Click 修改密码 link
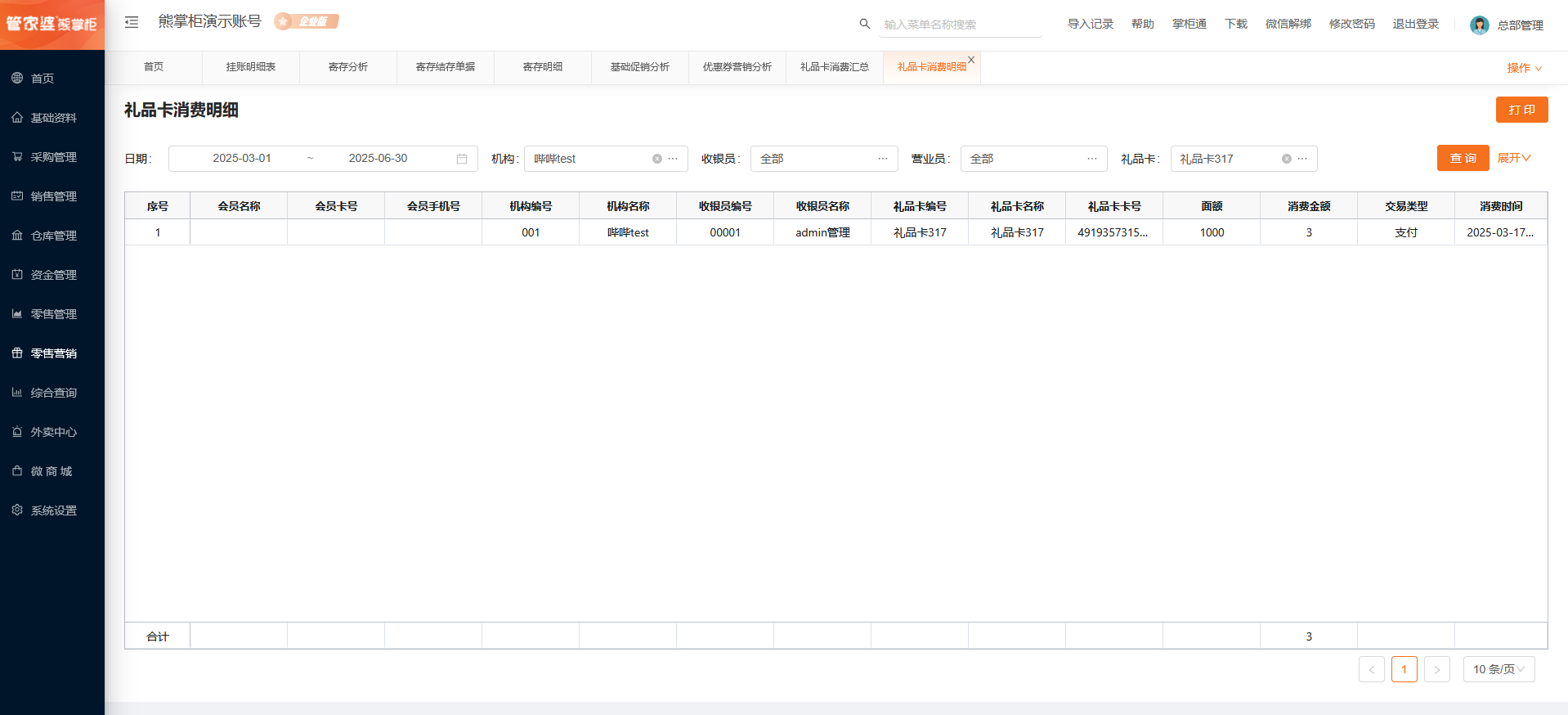This screenshot has width=1568, height=715. point(1352,24)
